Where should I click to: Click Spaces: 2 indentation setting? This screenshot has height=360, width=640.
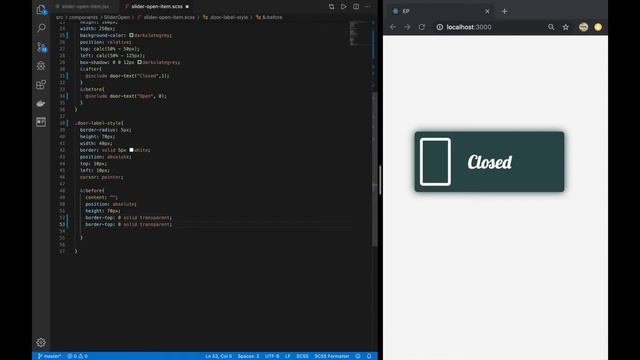click(x=248, y=356)
